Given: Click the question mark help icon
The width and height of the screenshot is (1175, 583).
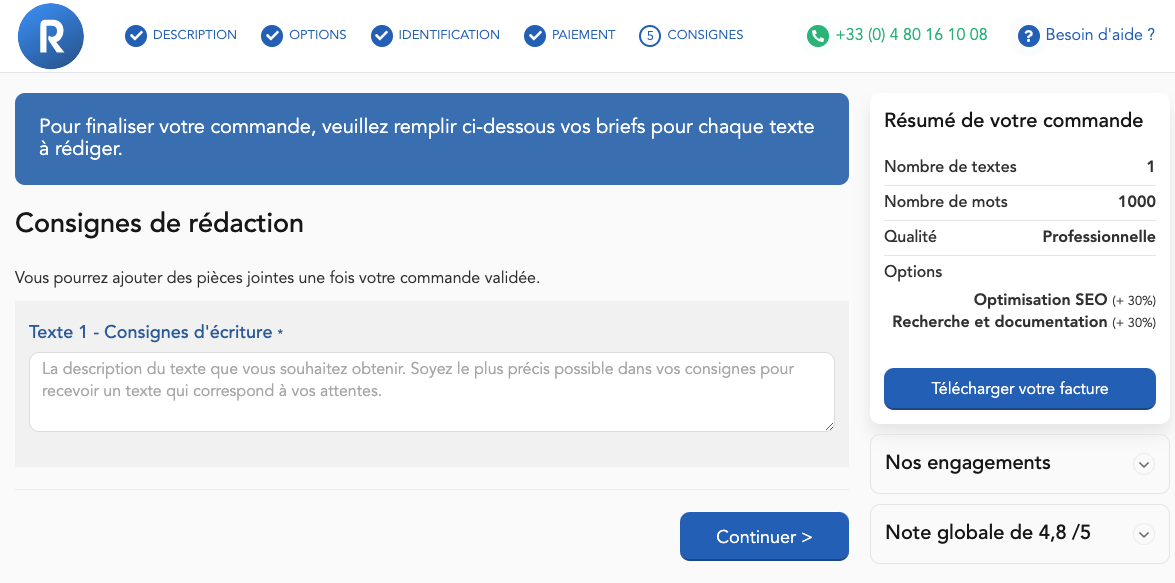Looking at the screenshot, I should [x=1029, y=35].
